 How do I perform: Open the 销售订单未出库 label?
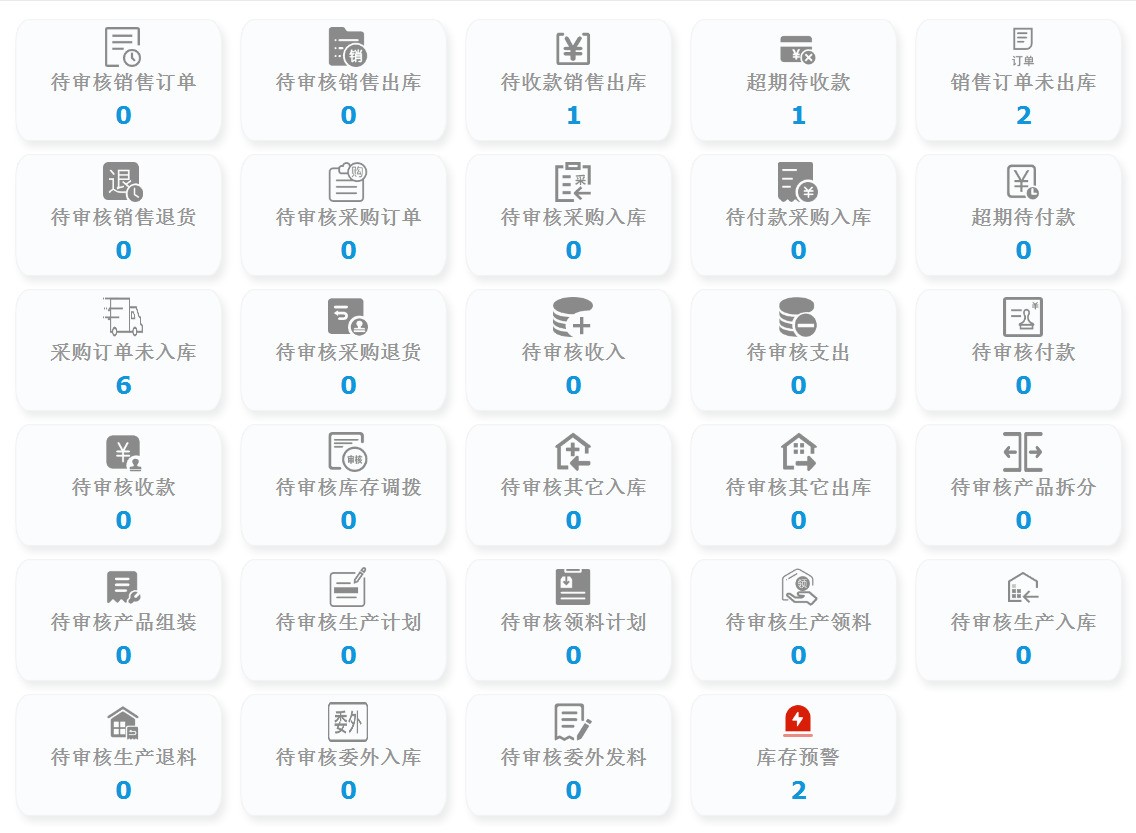(x=1023, y=83)
